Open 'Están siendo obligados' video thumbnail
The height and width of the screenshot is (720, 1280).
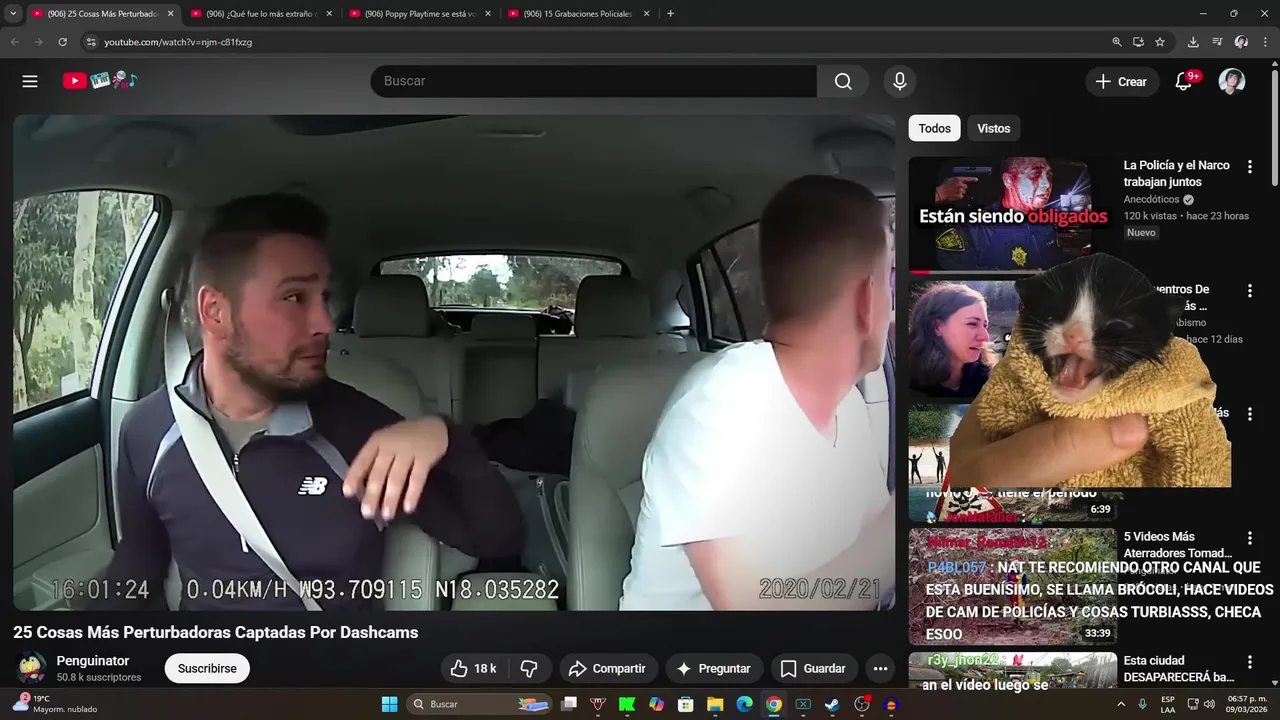(1011, 214)
